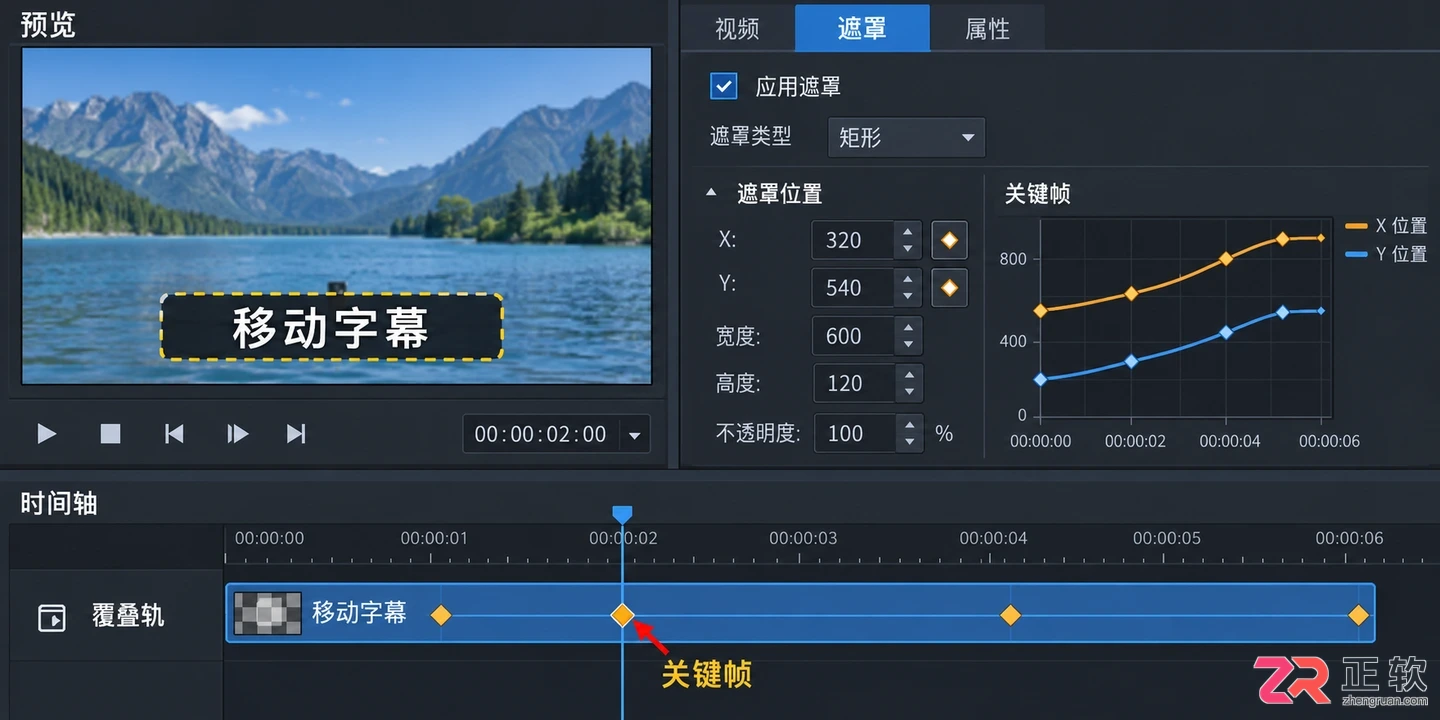Click the 覆叠轨 track icon
This screenshot has width=1440, height=720.
(x=51, y=617)
